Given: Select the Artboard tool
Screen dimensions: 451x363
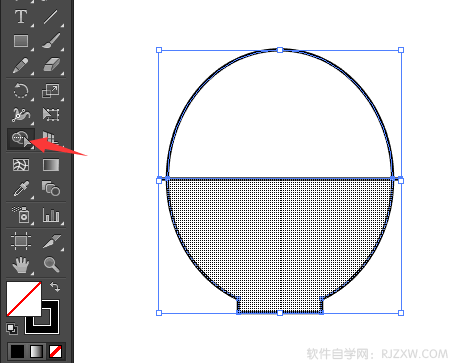Looking at the screenshot, I should 21,241.
